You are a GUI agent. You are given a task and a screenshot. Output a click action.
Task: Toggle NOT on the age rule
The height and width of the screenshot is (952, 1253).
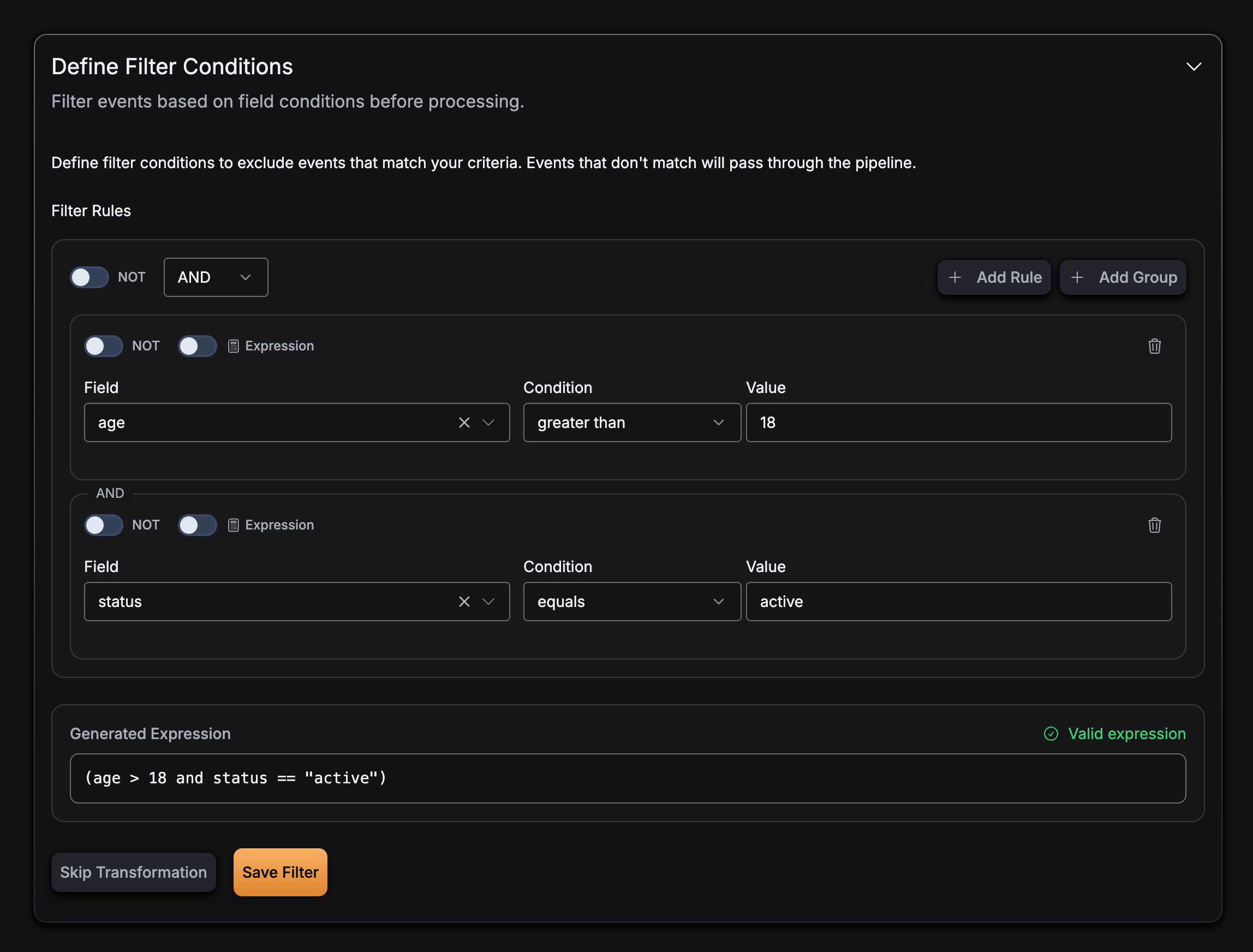[x=104, y=346]
